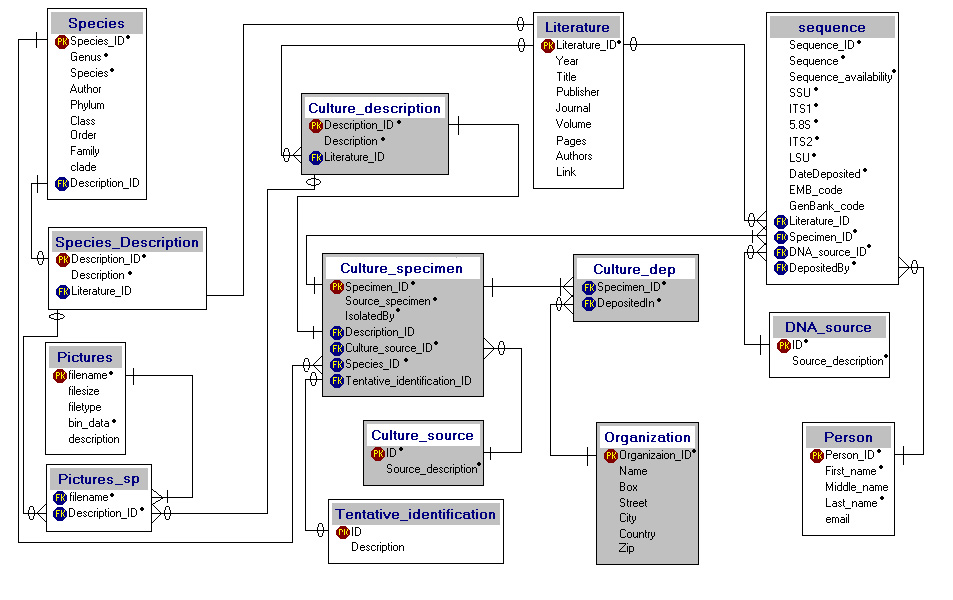Click the FK icon for Literature_ID in Culture_description

click(x=315, y=157)
